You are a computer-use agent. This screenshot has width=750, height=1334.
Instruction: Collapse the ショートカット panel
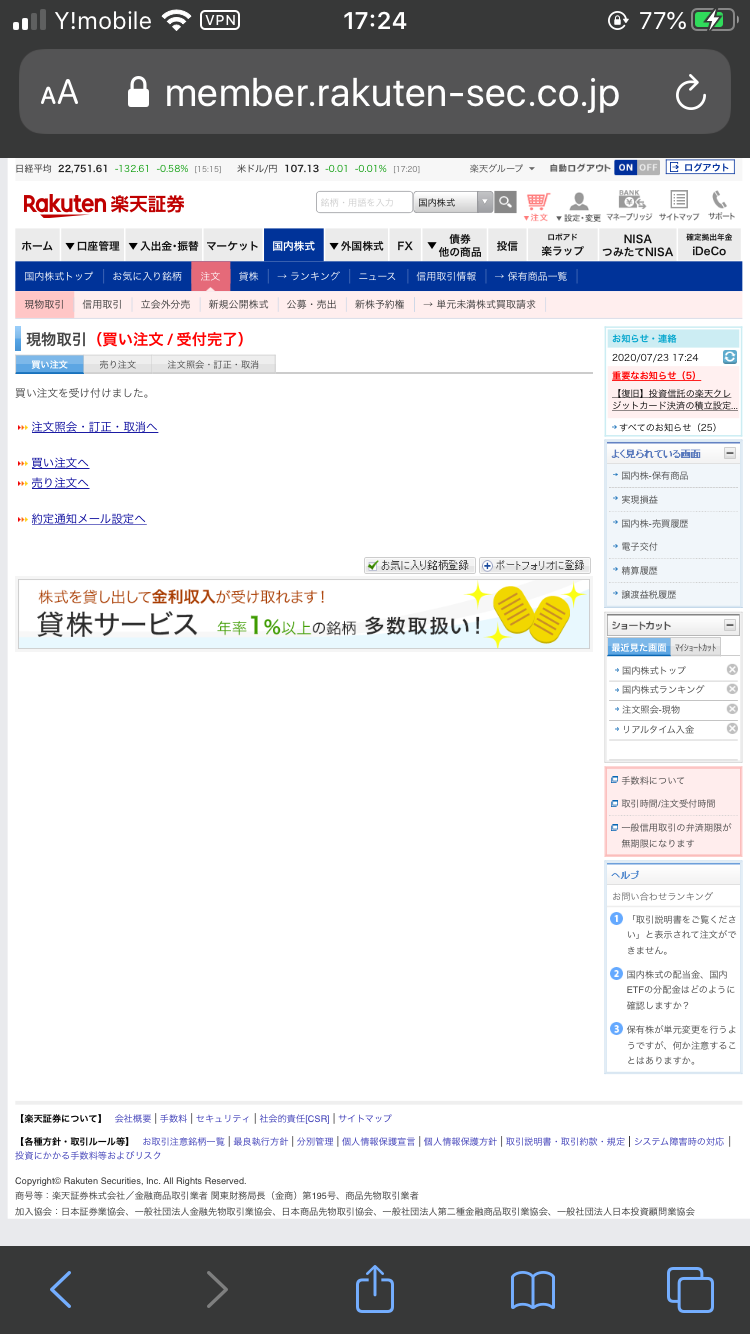pyautogui.click(x=730, y=625)
